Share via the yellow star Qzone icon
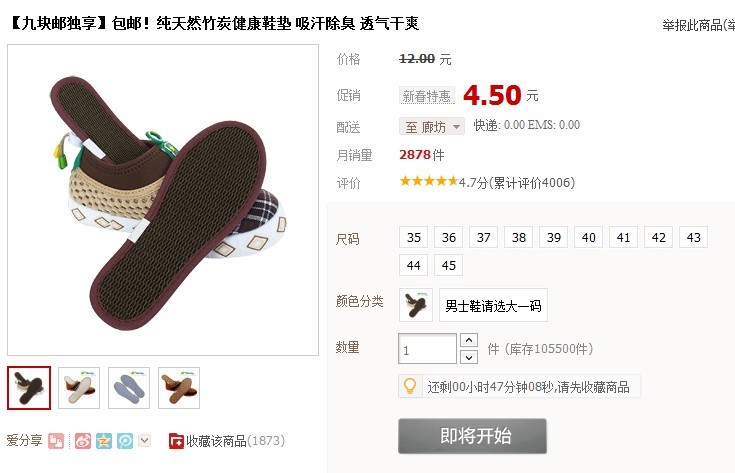This screenshot has width=735, height=473. coord(104,441)
